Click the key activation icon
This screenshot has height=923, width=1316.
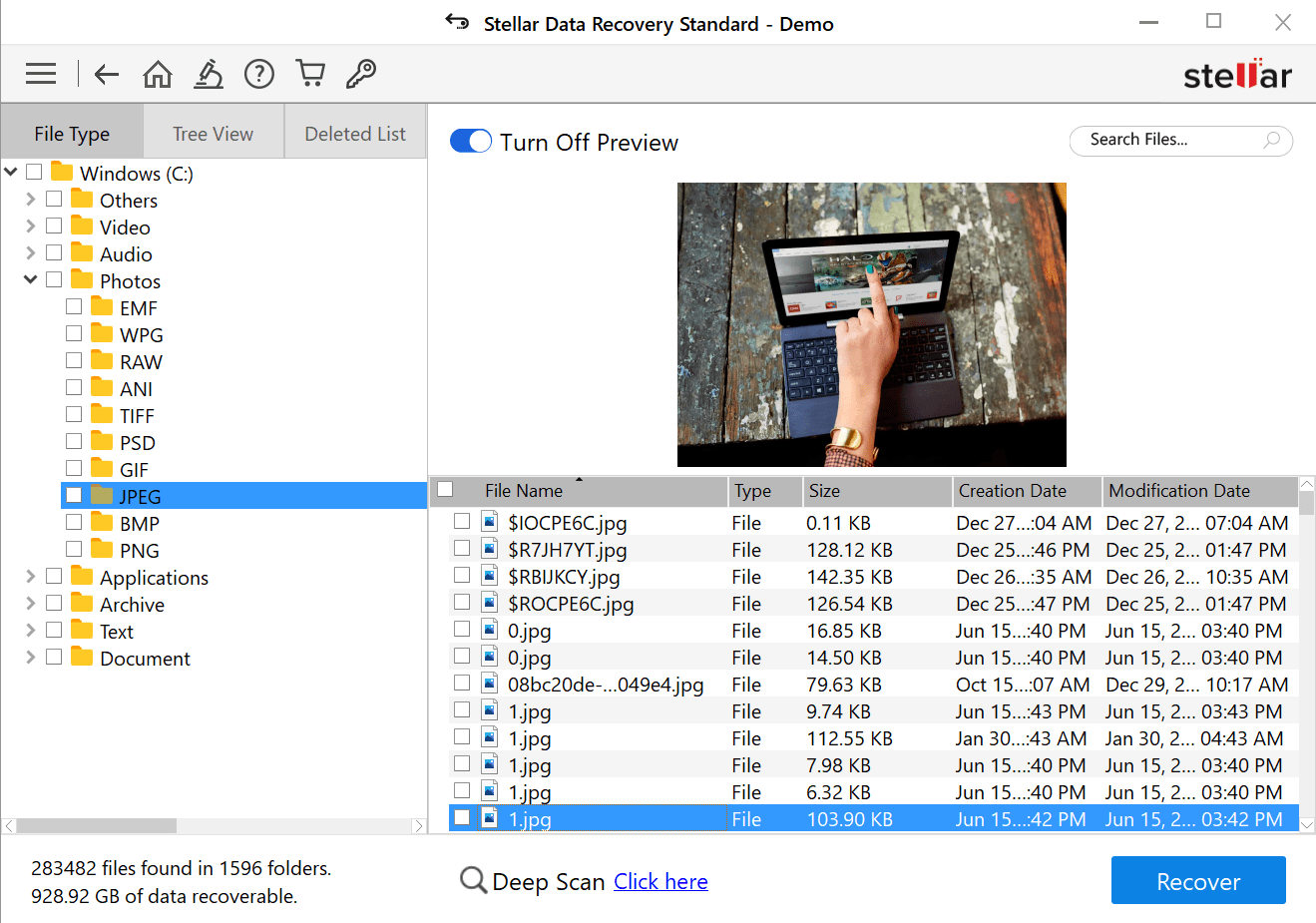click(361, 73)
